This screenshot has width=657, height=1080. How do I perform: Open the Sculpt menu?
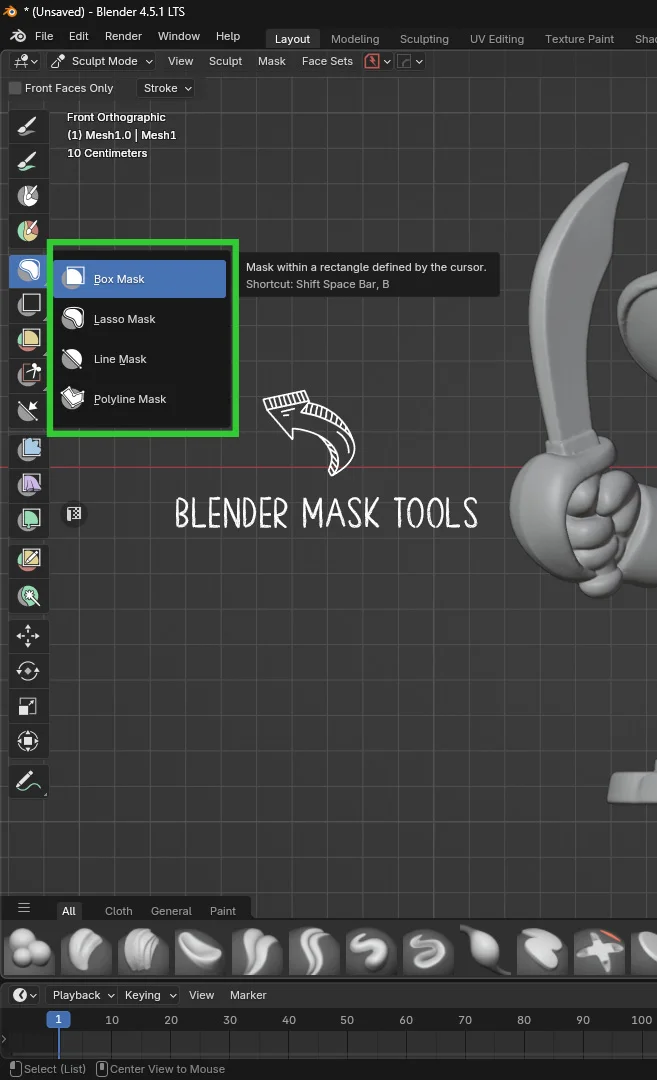click(225, 61)
